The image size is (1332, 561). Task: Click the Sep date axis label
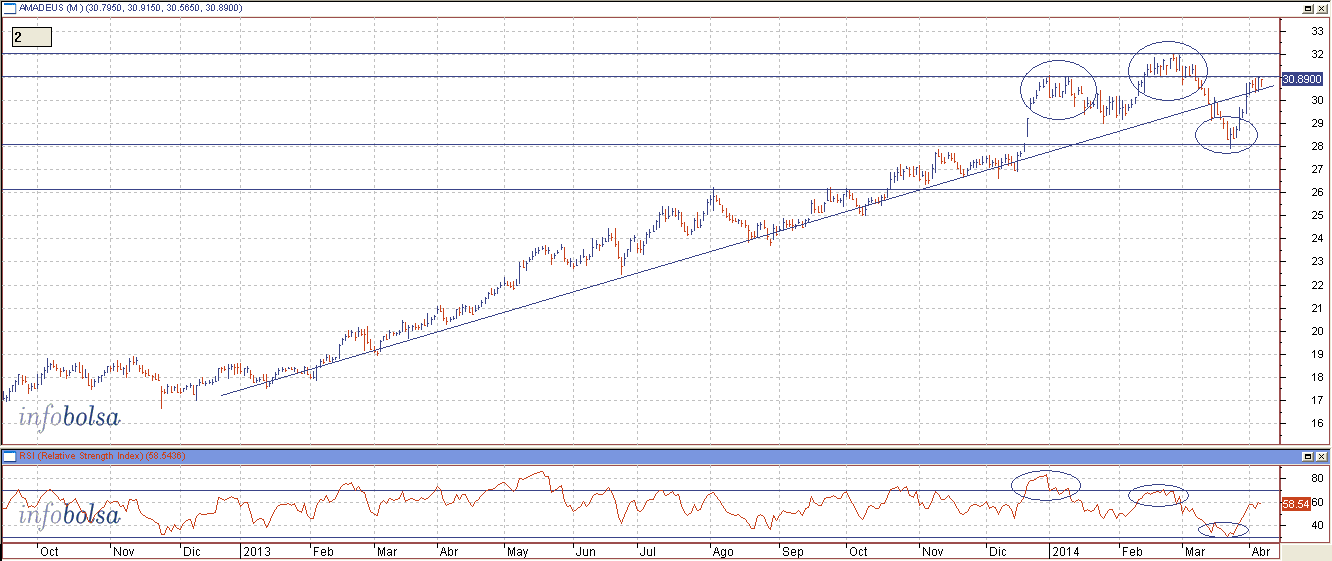coord(792,551)
